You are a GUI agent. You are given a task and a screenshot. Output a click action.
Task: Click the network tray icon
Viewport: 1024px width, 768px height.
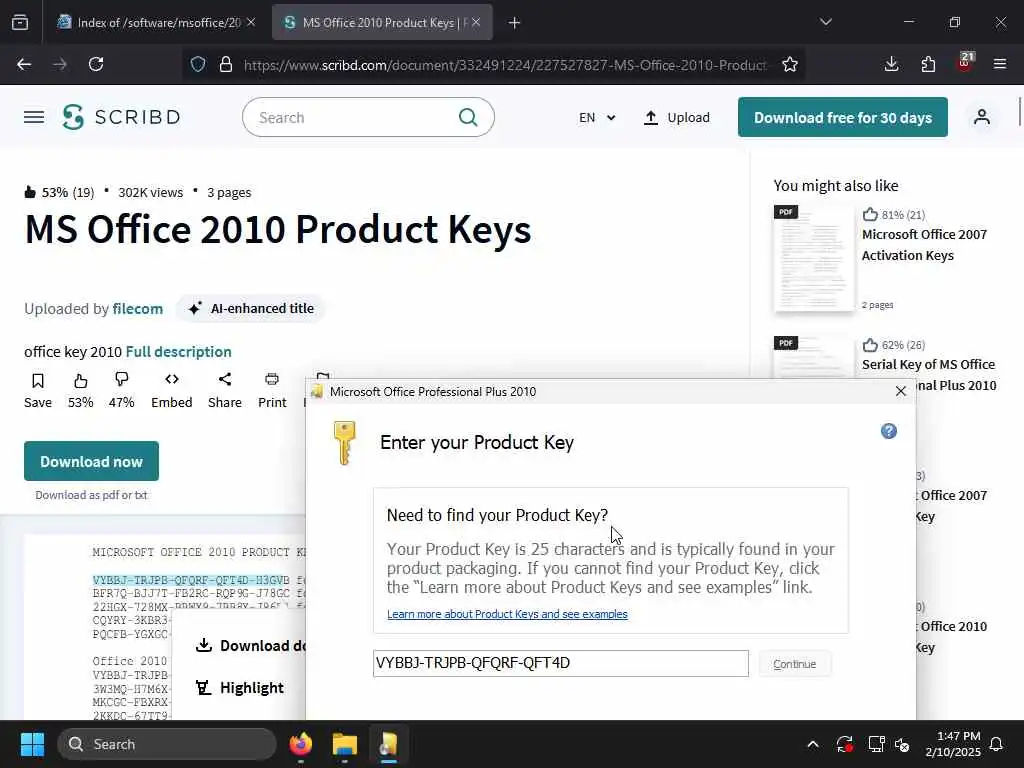[876, 744]
